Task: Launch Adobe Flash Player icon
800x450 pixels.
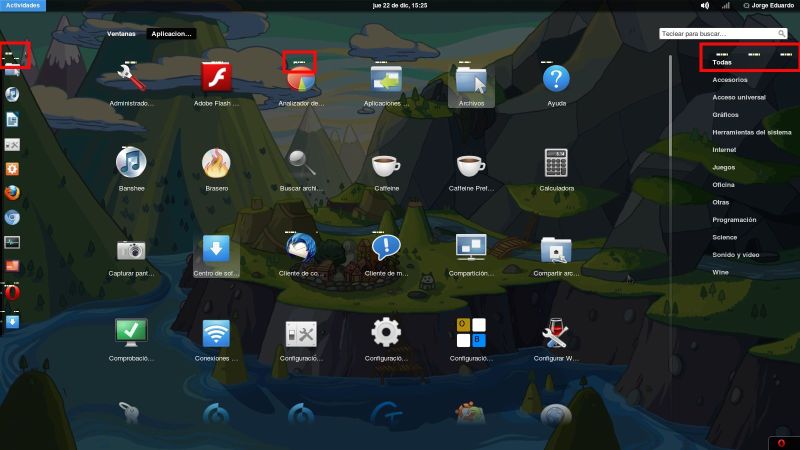Action: point(216,78)
